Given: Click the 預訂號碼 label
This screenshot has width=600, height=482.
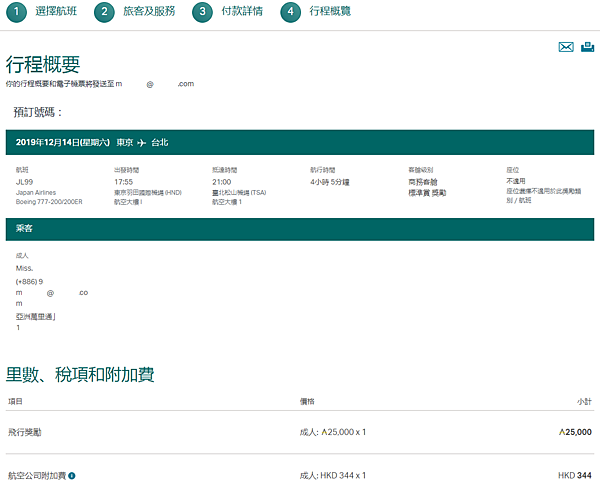Looking at the screenshot, I should (38, 112).
